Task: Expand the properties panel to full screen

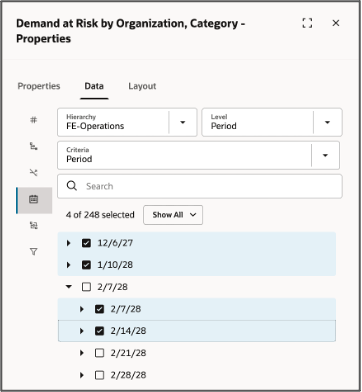Action: click(x=307, y=23)
